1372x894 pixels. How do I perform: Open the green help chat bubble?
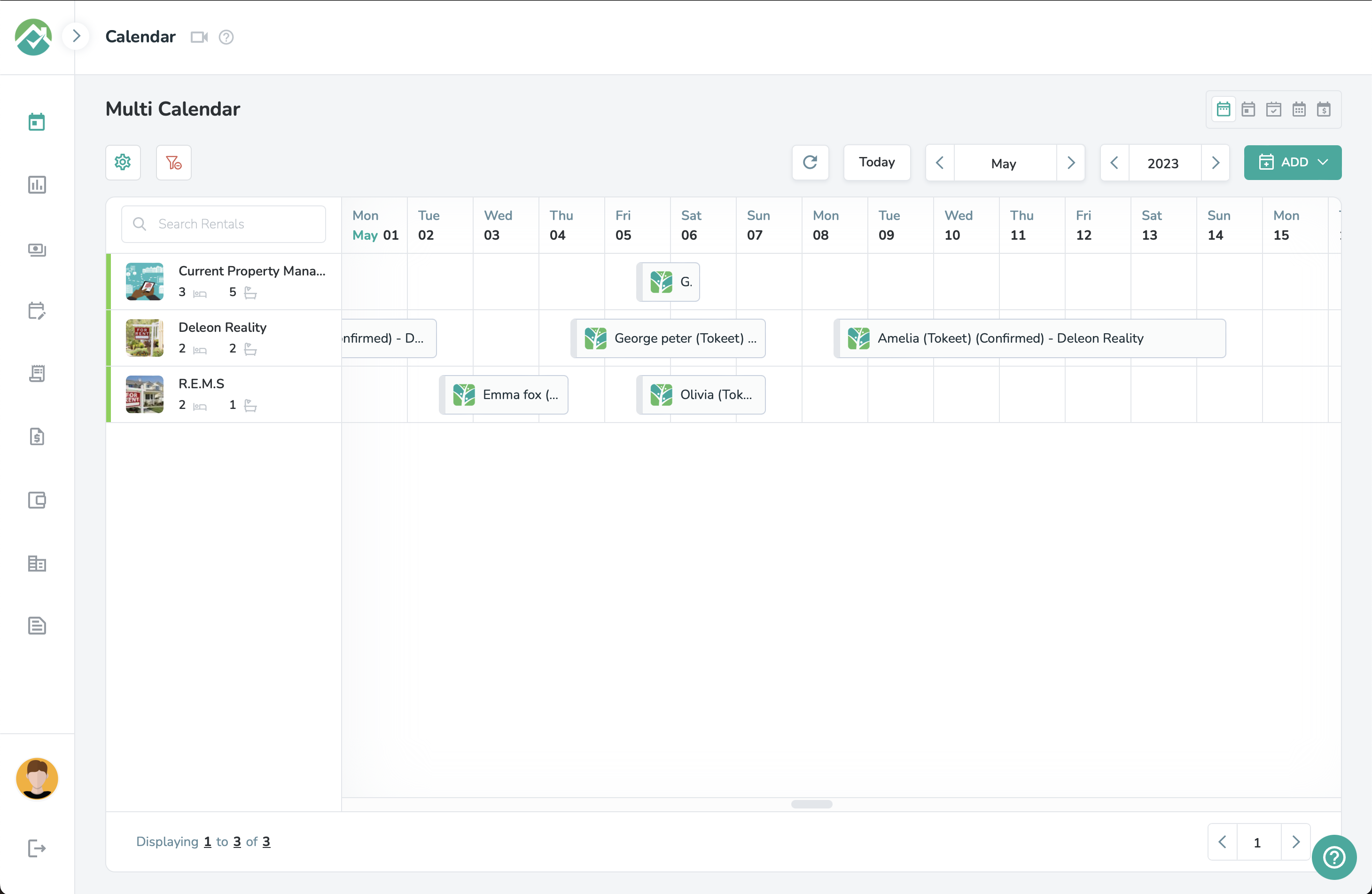pos(1334,857)
